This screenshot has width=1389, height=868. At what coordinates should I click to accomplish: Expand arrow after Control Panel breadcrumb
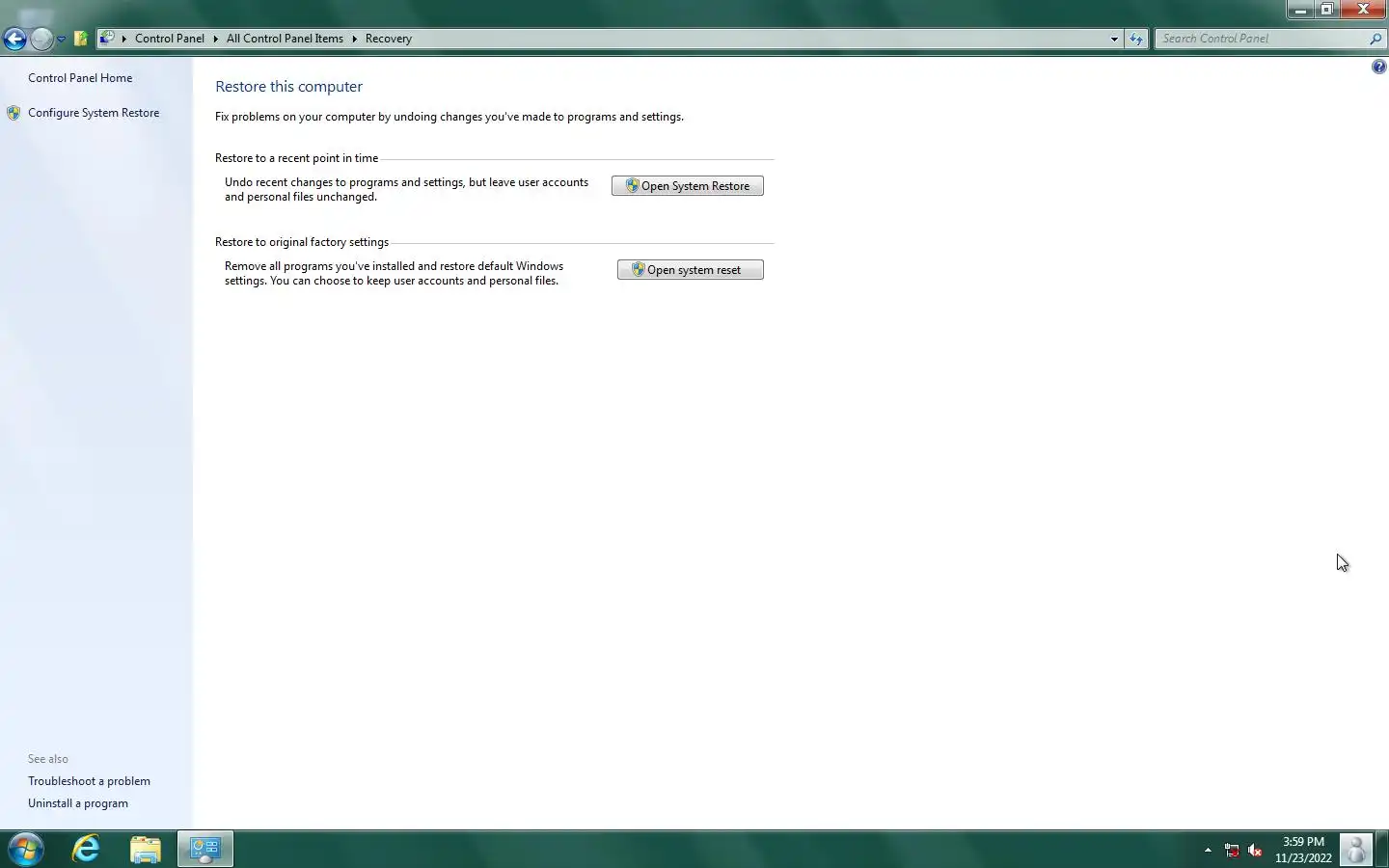(x=215, y=39)
